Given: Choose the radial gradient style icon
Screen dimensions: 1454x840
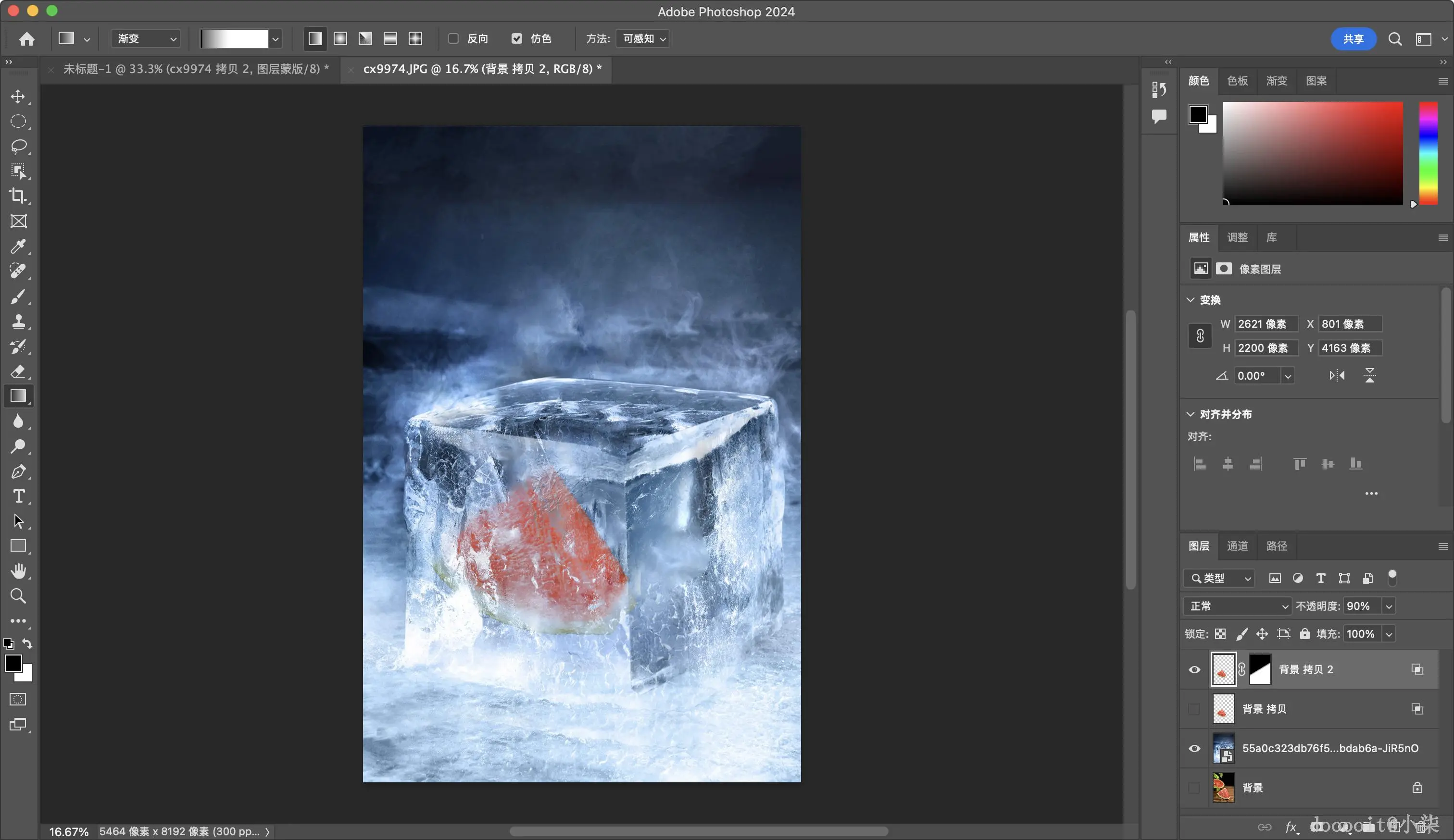Looking at the screenshot, I should (340, 38).
